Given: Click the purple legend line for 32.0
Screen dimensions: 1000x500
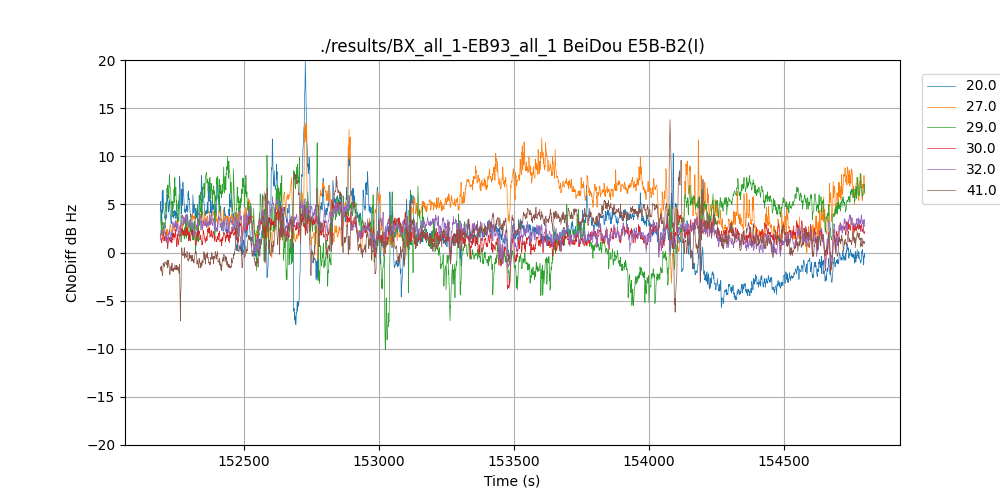Looking at the screenshot, I should click(x=942, y=170).
